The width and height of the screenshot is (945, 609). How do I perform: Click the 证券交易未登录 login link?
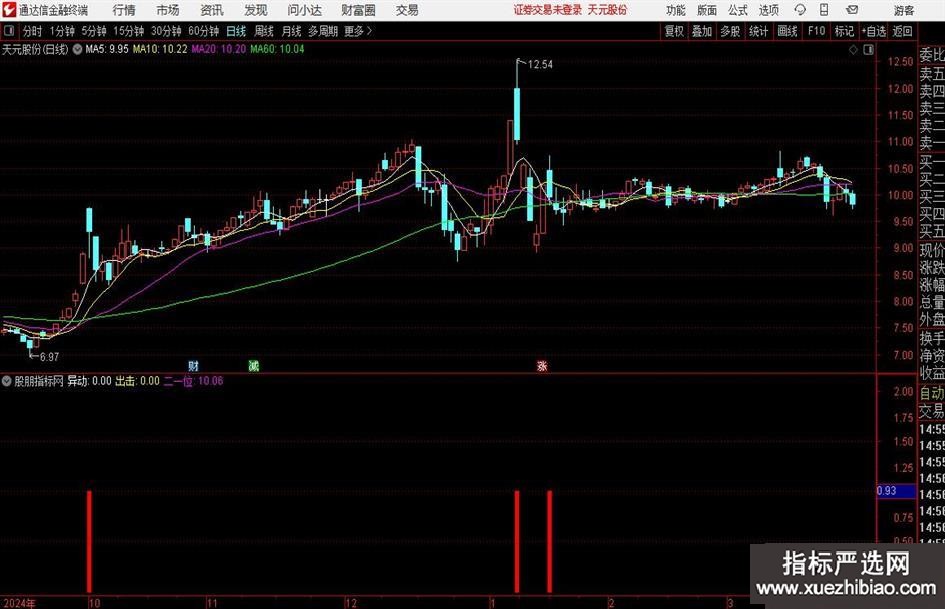[548, 10]
